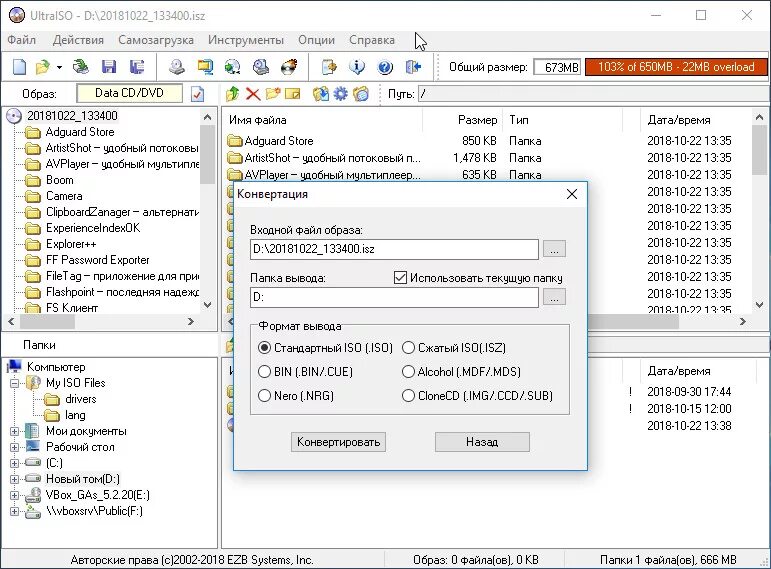The height and width of the screenshot is (569, 771).
Task: Browse for input image file button
Action: [554, 249]
